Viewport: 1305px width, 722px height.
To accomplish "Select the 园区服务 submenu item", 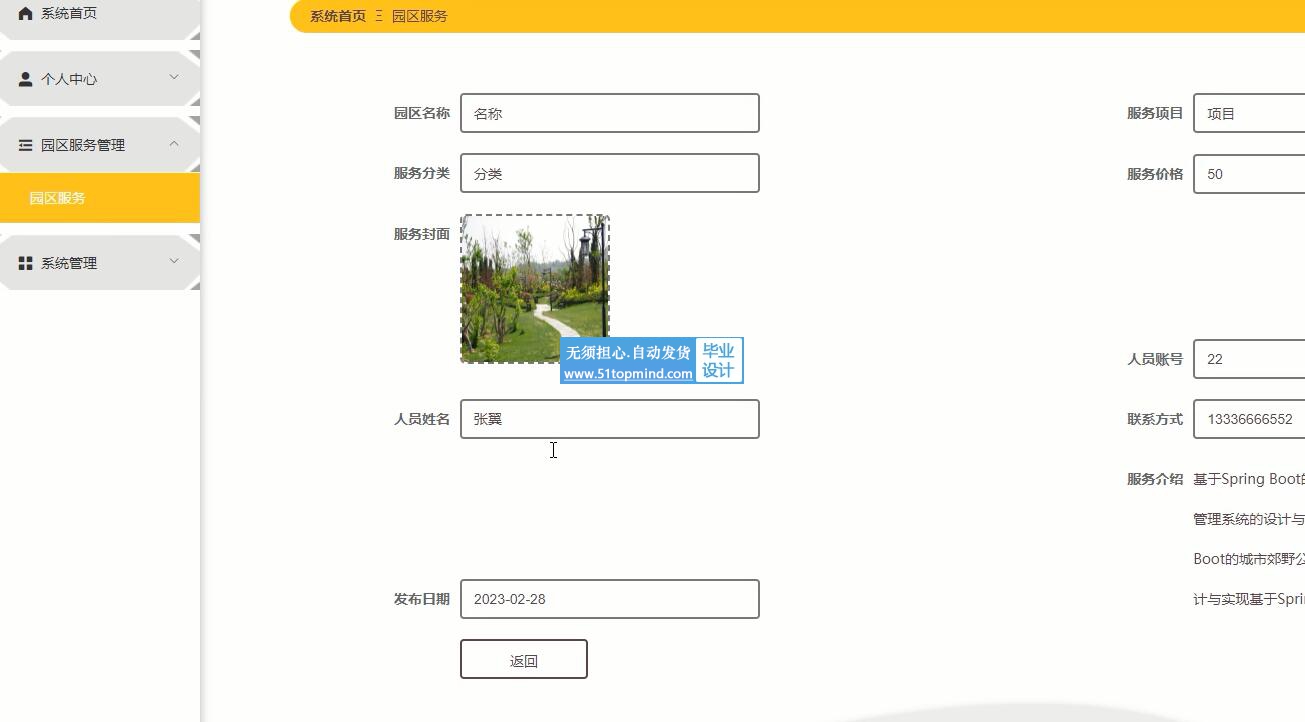I will click(100, 198).
